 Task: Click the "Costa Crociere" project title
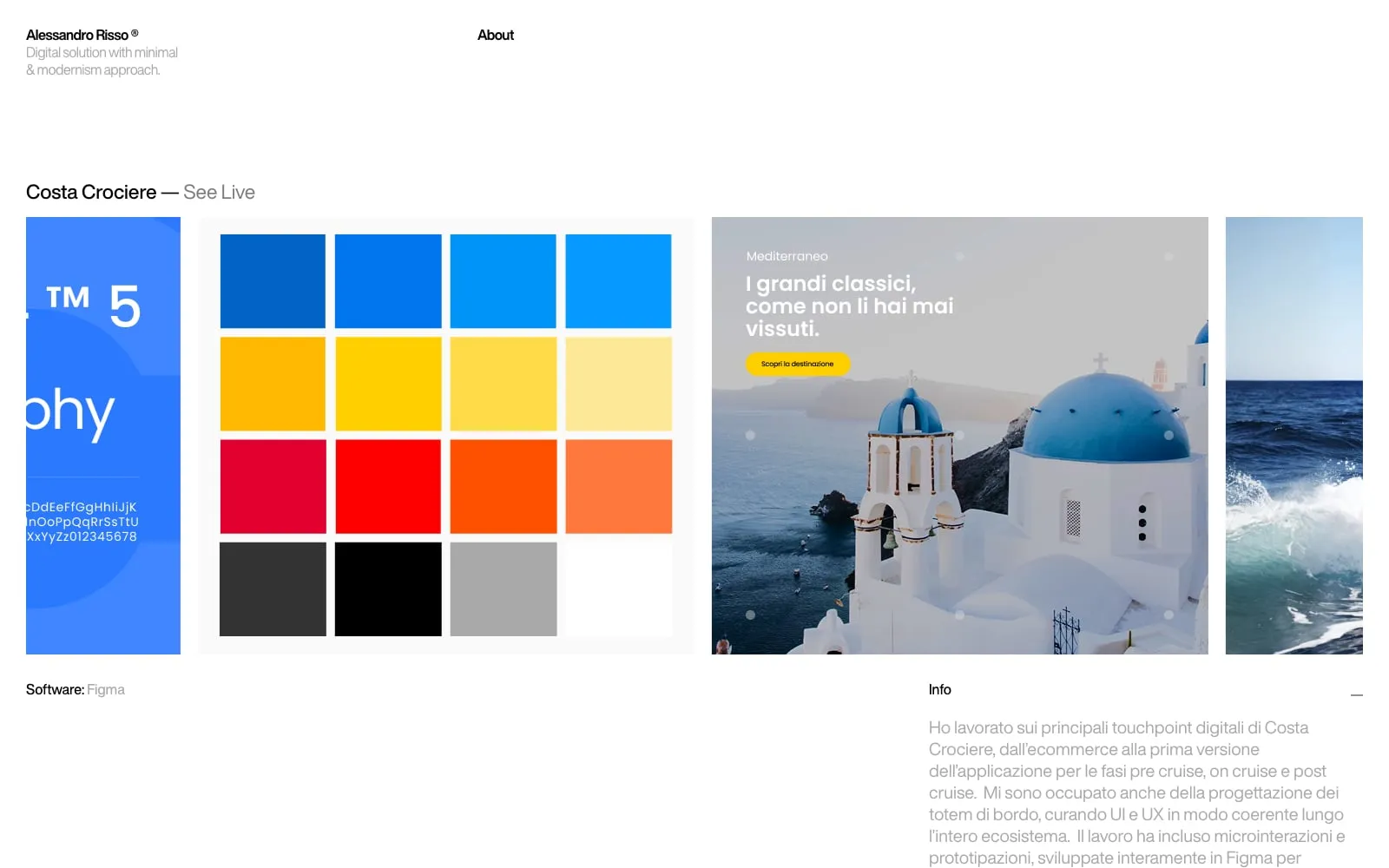tap(91, 192)
